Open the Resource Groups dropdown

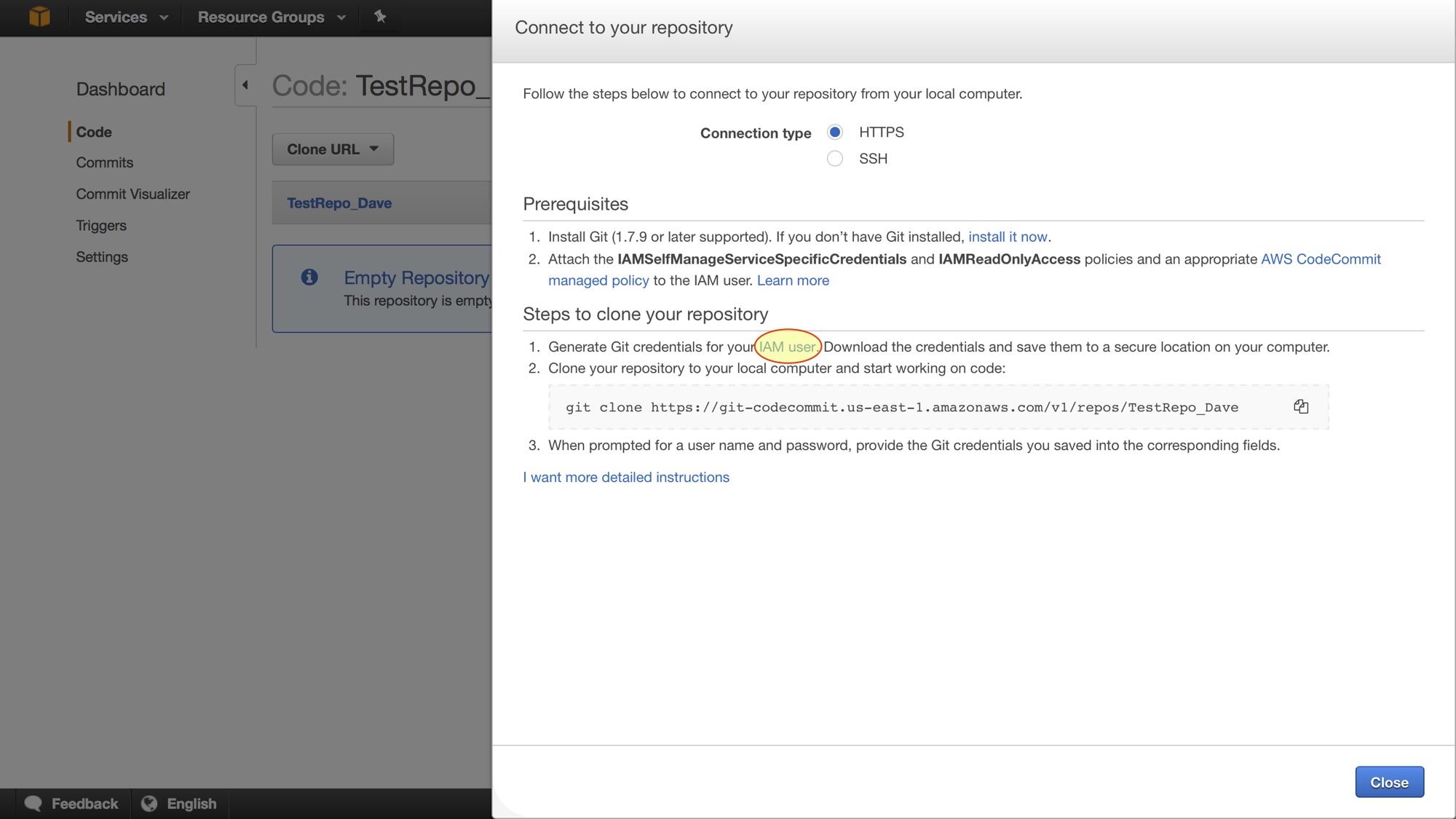[272, 17]
